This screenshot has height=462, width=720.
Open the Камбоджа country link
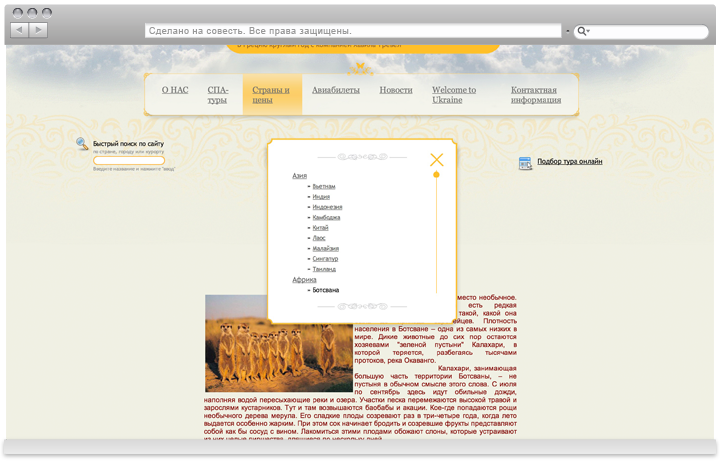(326, 217)
